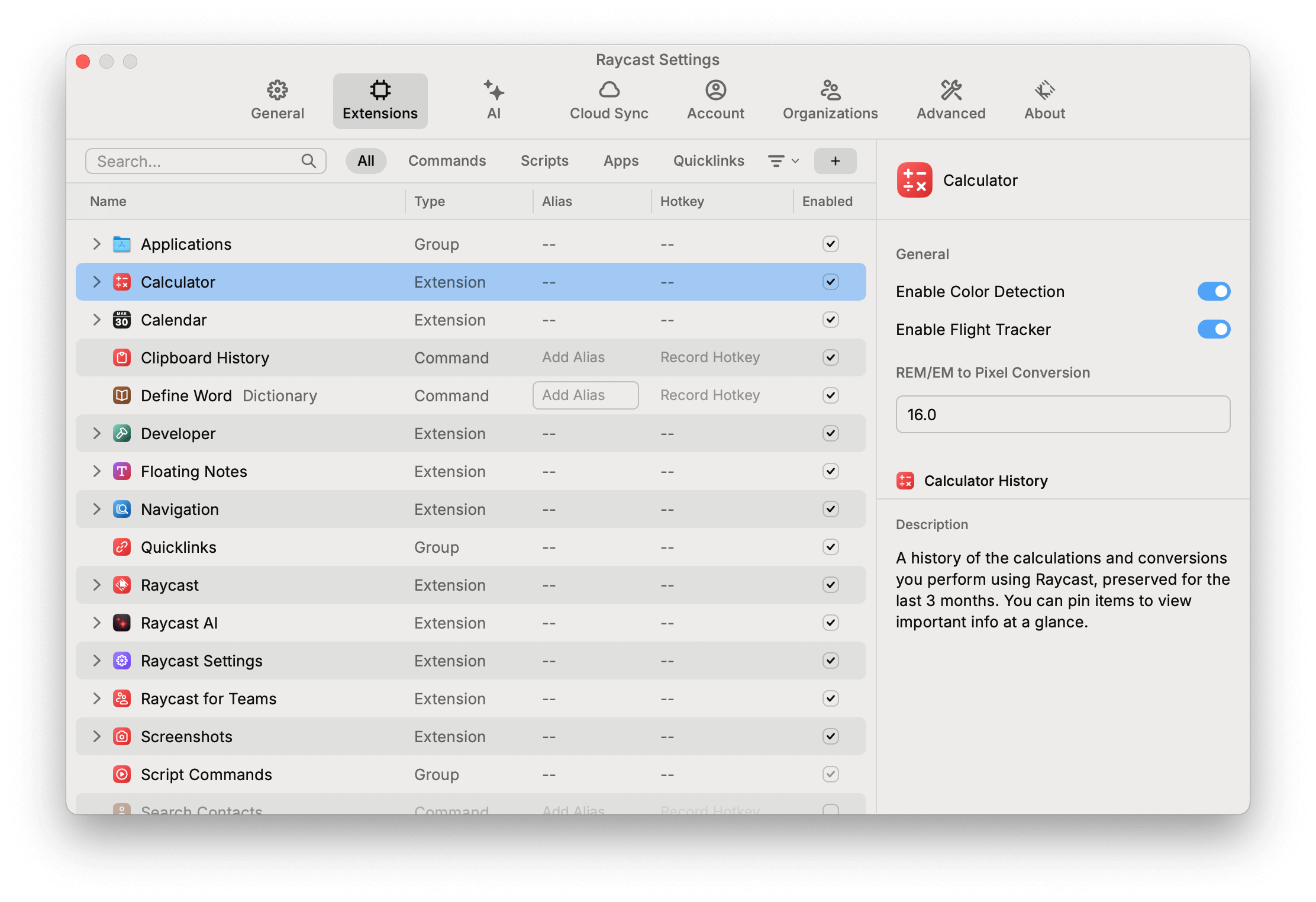Sort by the Type column header
Image resolution: width=1316 pixels, height=902 pixels.
(x=429, y=201)
